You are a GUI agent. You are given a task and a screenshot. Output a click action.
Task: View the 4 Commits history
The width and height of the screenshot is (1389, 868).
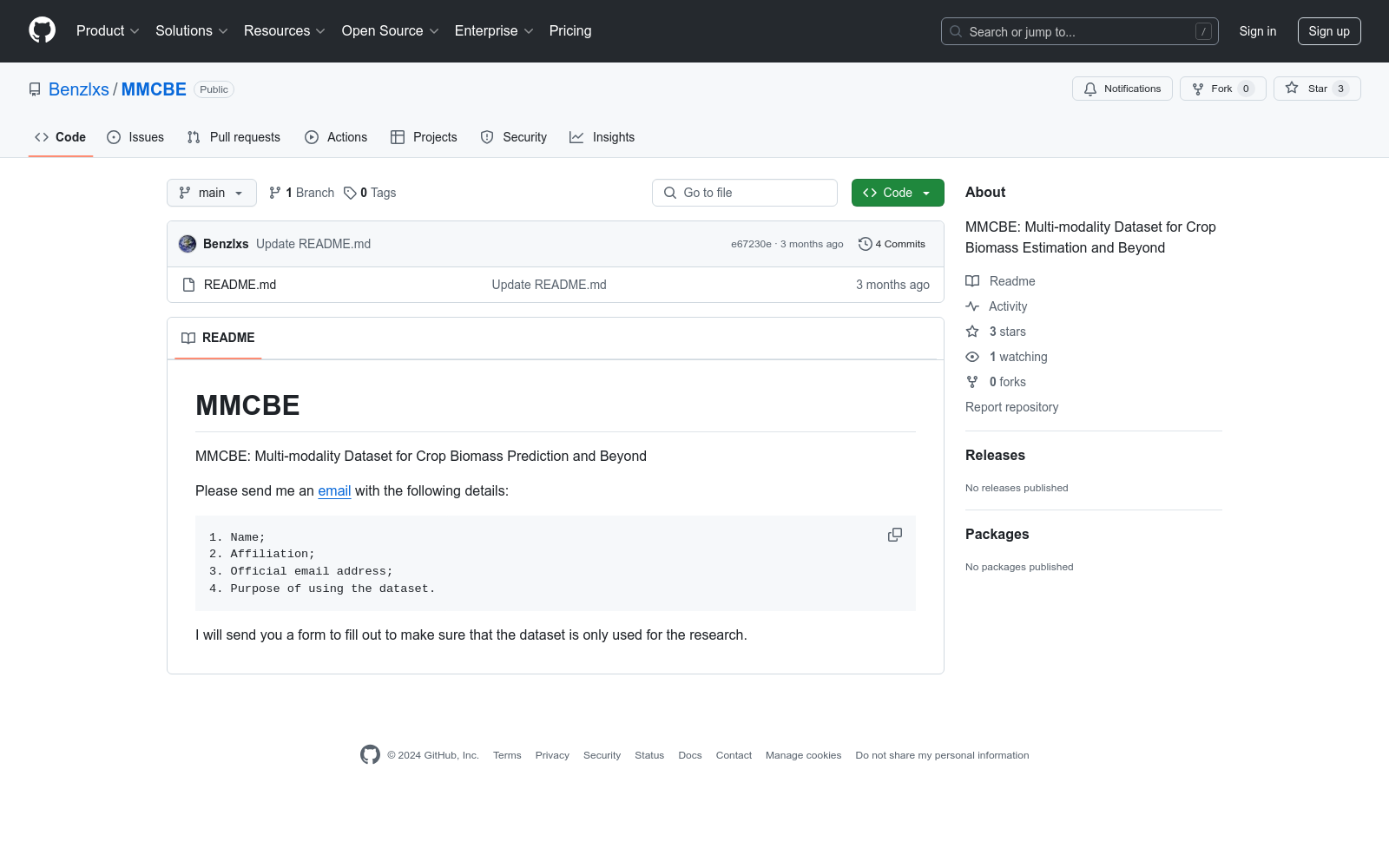[892, 244]
